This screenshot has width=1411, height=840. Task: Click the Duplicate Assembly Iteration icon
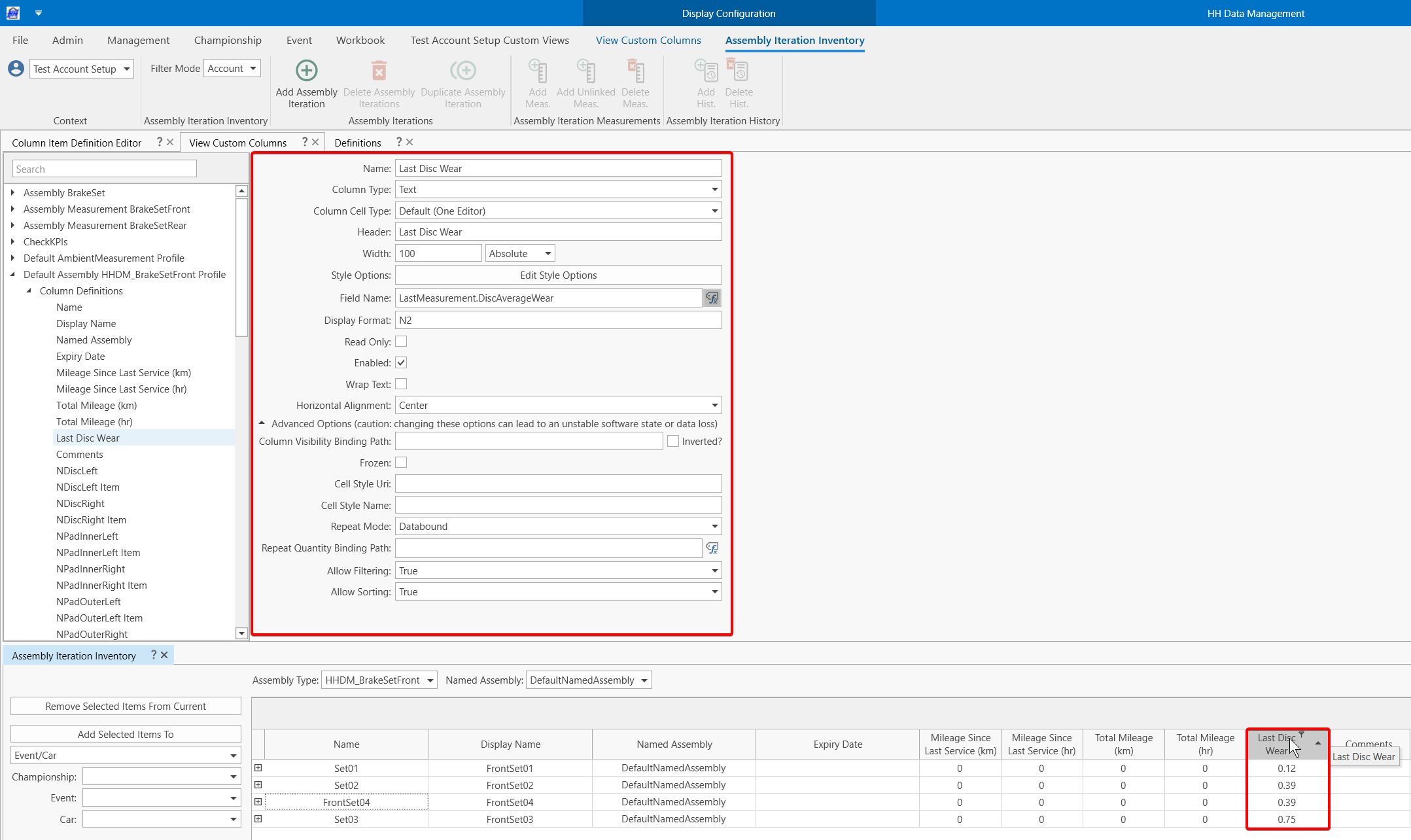click(x=462, y=70)
